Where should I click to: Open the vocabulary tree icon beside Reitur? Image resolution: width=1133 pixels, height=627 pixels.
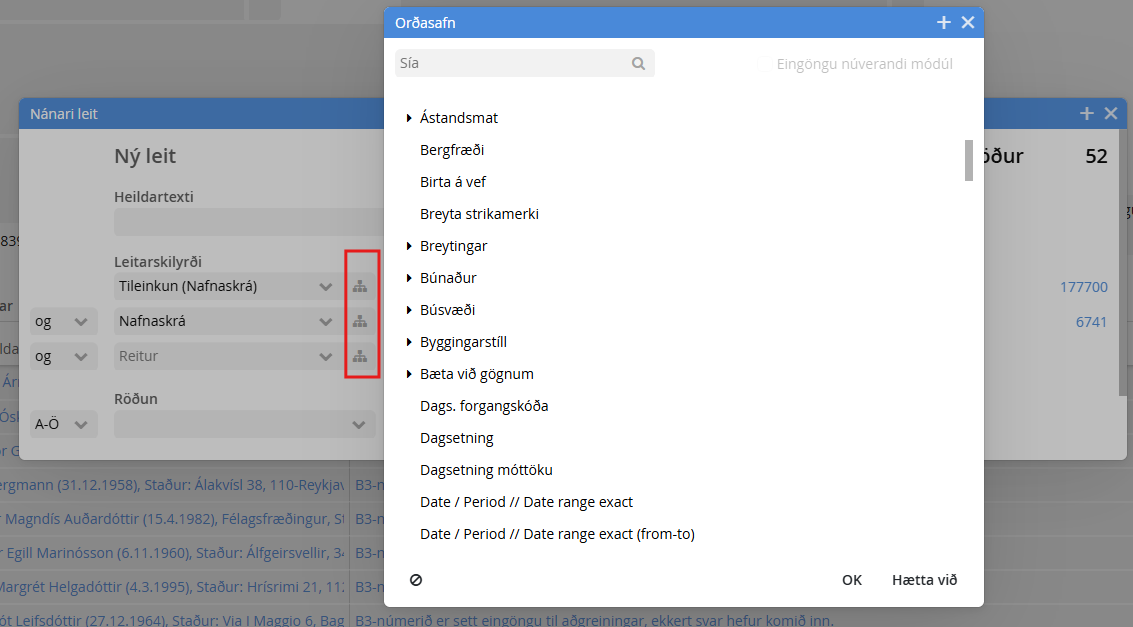[360, 356]
